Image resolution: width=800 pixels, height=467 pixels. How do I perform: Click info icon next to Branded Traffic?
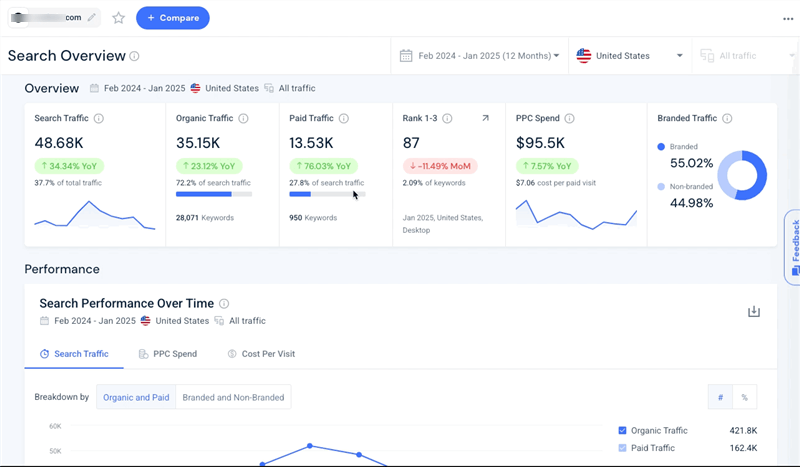click(x=727, y=118)
